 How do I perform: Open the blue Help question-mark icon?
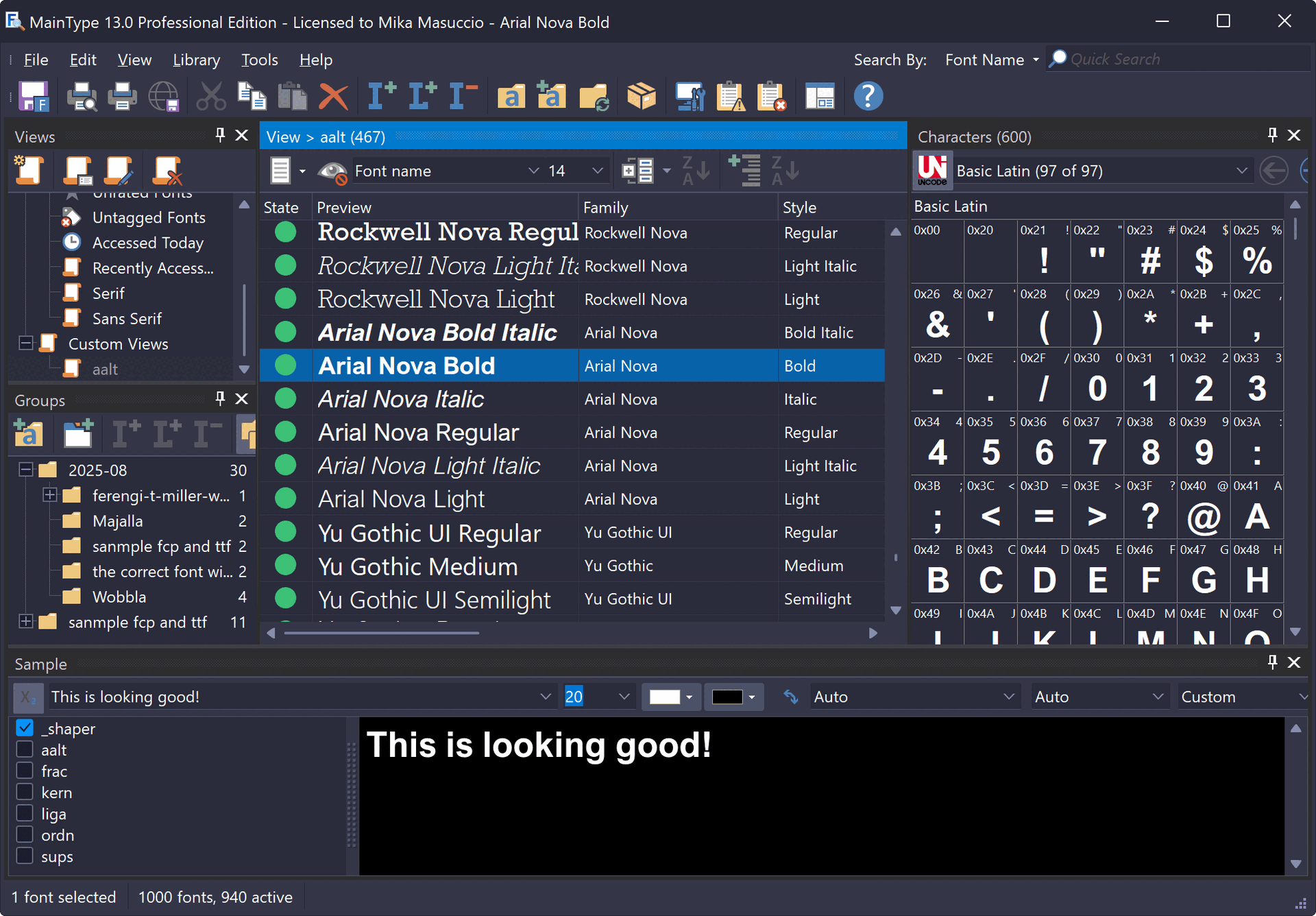click(x=868, y=97)
